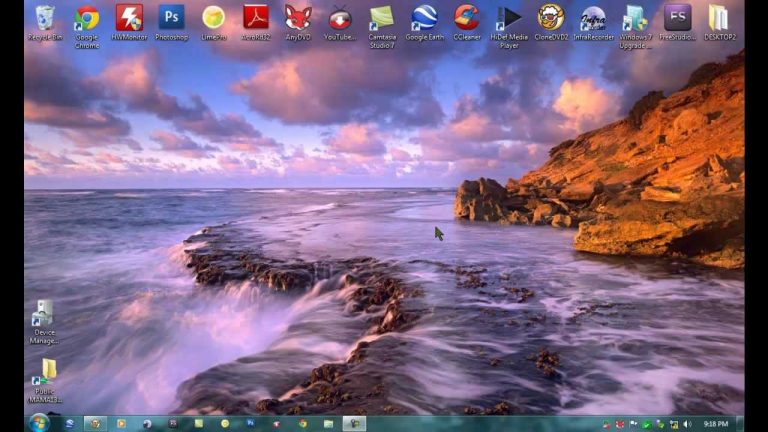This screenshot has width=768, height=432.
Task: Select the Public MAMA13 network folder shortcut
Action: coord(45,381)
